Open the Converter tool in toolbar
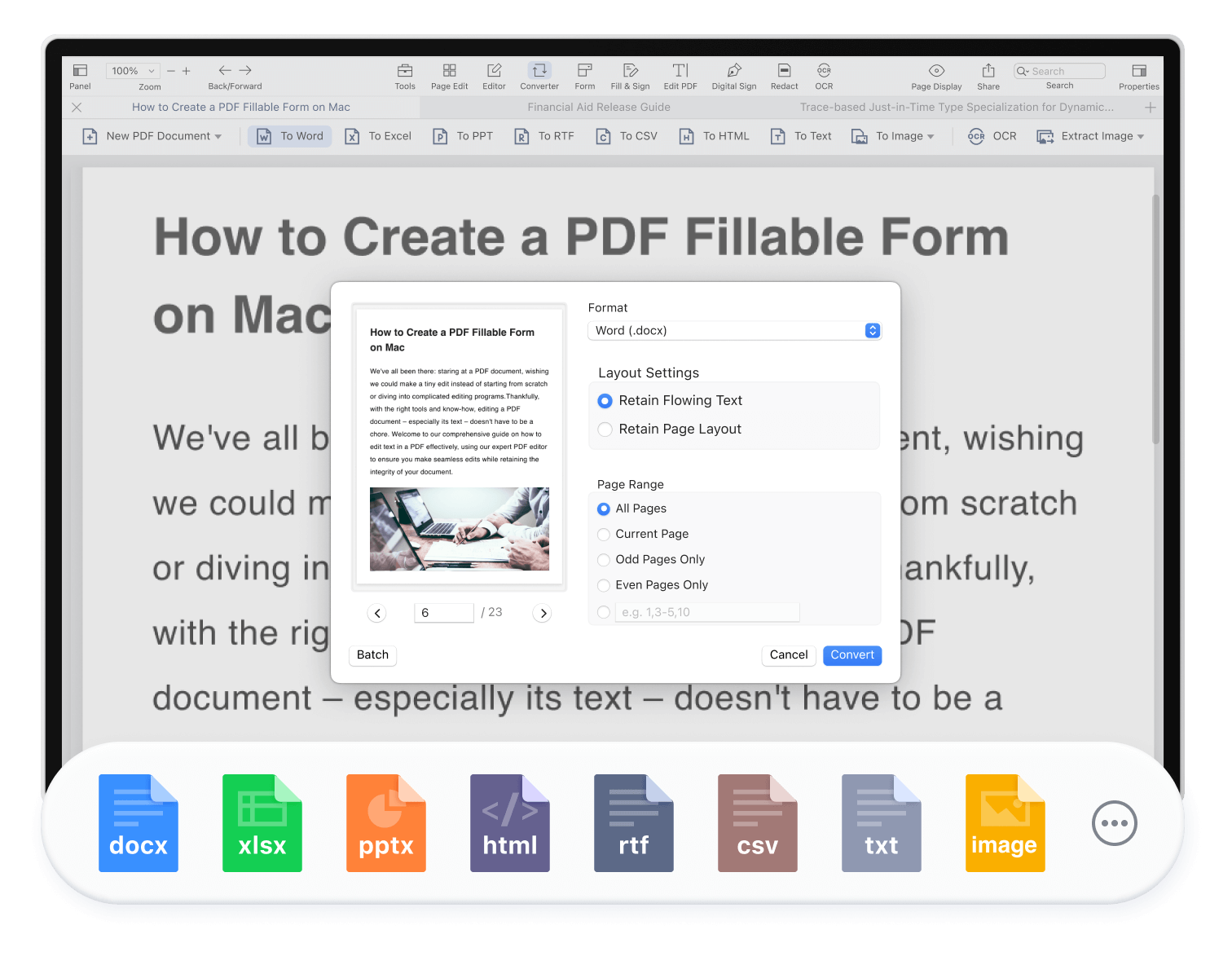1232x965 pixels. pos(539,76)
